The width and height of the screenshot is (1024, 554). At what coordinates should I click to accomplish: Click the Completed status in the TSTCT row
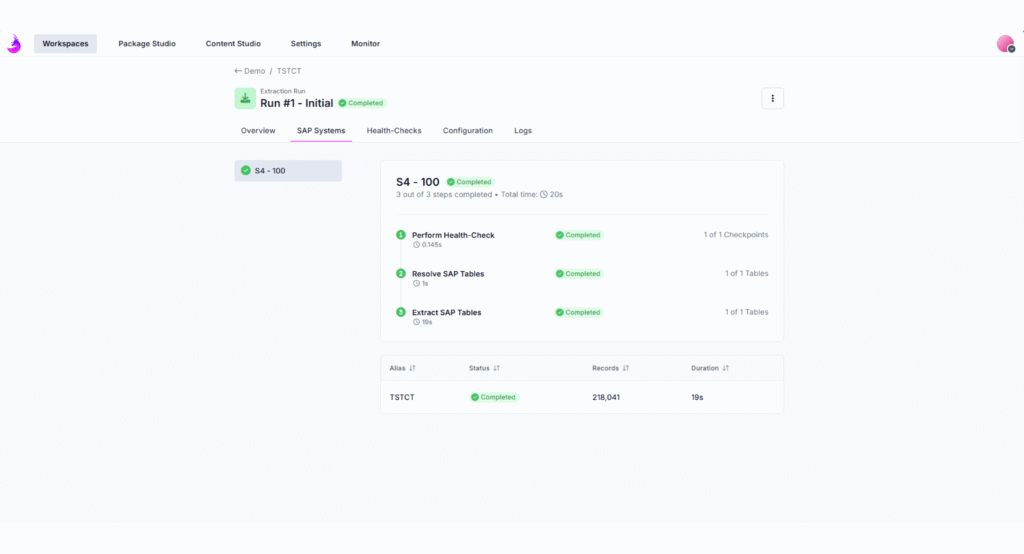(x=494, y=397)
